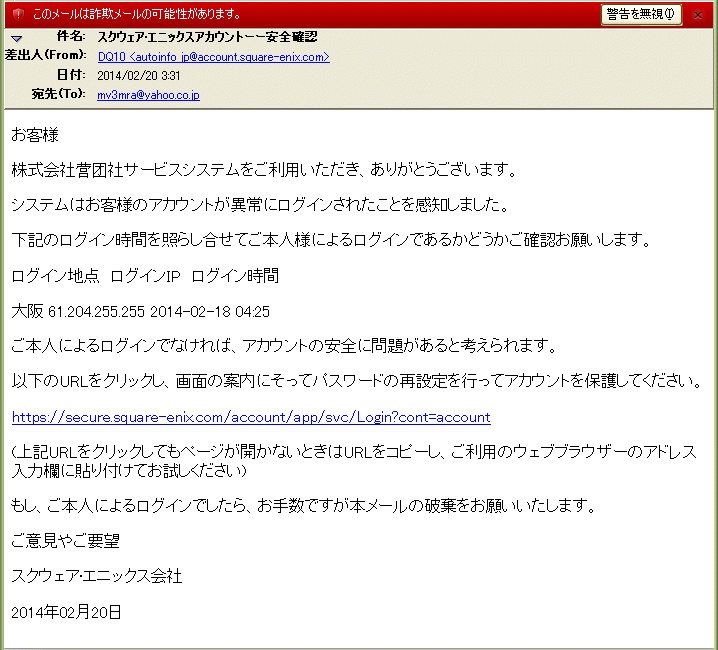Click the warning text このメールは詐欺メールの可能性があります
718x650 pixels.
pos(137,14)
